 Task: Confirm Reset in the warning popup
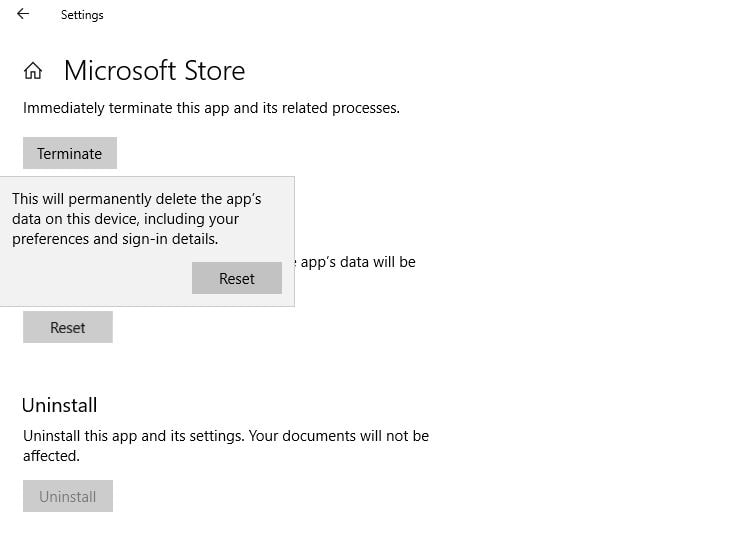point(237,278)
